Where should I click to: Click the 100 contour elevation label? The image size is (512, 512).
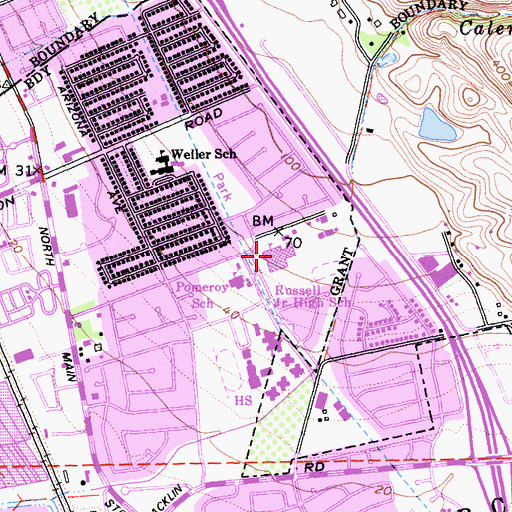click(290, 162)
